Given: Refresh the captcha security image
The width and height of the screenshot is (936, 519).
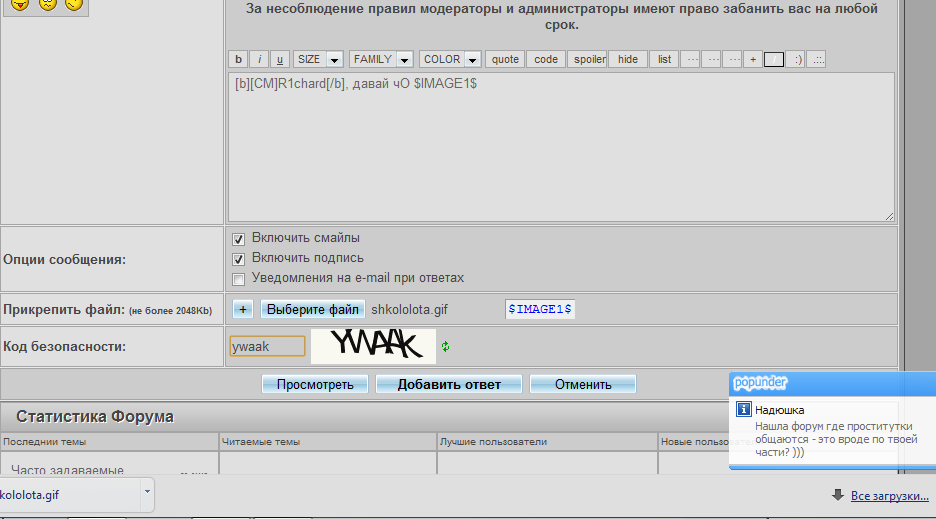Looking at the screenshot, I should point(446,347).
